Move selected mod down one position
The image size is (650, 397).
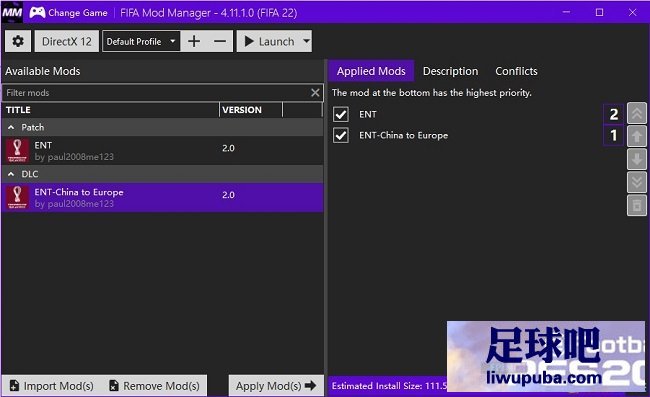point(636,159)
